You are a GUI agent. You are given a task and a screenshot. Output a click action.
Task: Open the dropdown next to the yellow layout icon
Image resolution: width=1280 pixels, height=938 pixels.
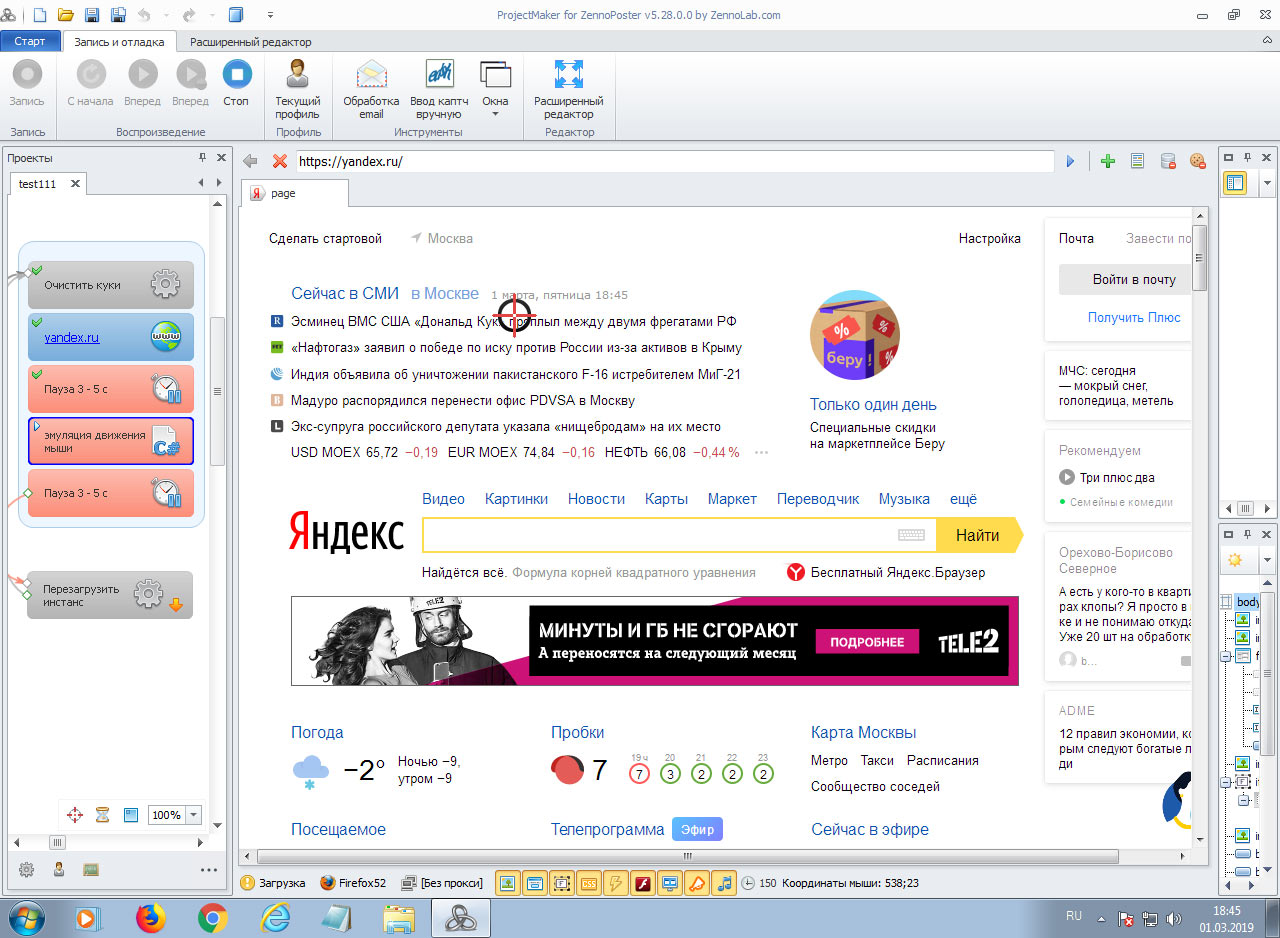click(1267, 183)
